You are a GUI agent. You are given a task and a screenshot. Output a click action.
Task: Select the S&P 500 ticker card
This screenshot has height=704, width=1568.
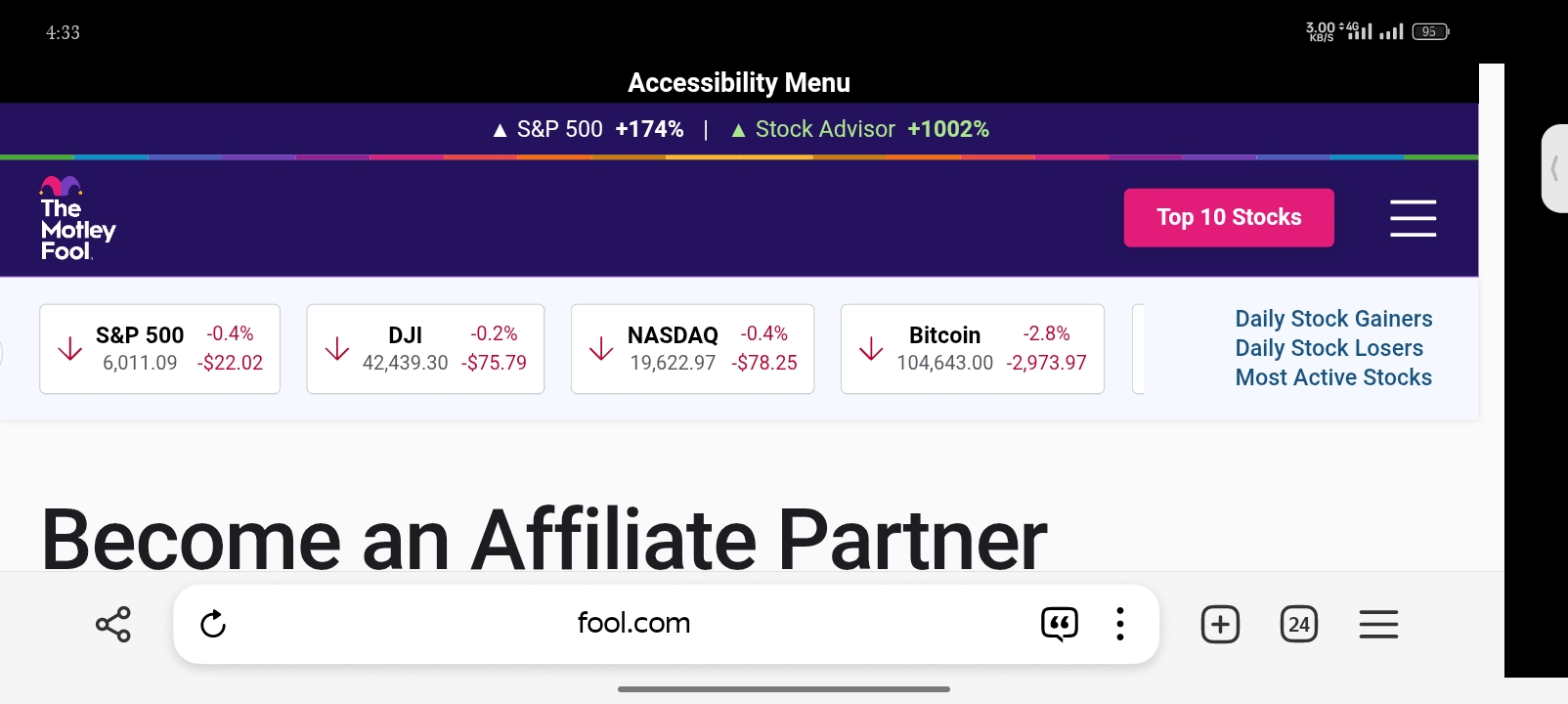[x=159, y=349]
